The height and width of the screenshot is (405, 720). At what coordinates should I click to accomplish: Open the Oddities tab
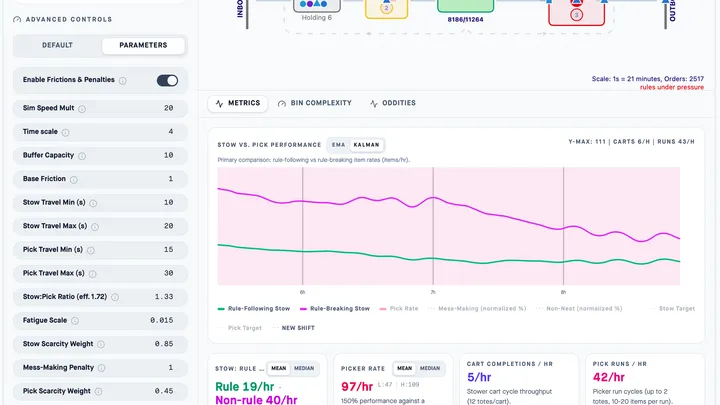pyautogui.click(x=393, y=103)
